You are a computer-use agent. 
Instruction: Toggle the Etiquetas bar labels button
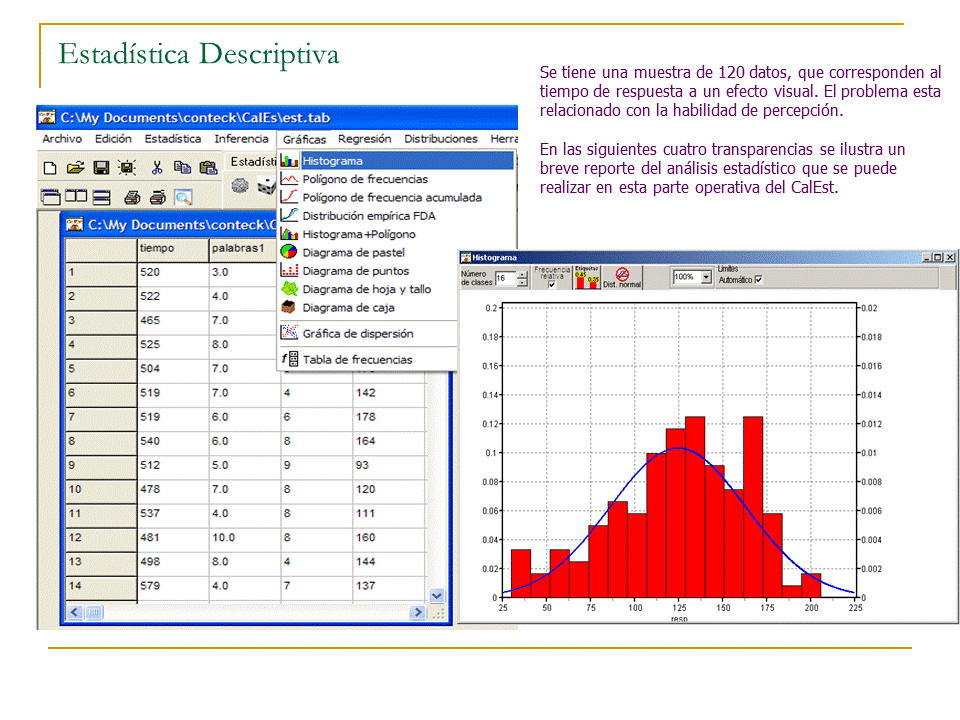pyautogui.click(x=586, y=277)
